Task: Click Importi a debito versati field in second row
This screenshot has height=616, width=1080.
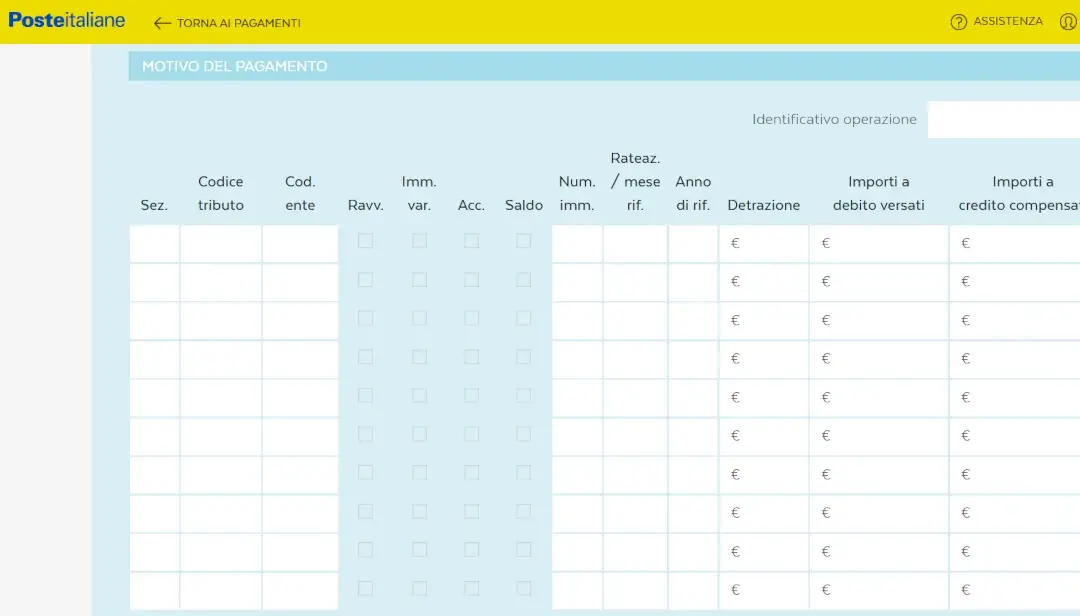Action: click(879, 282)
